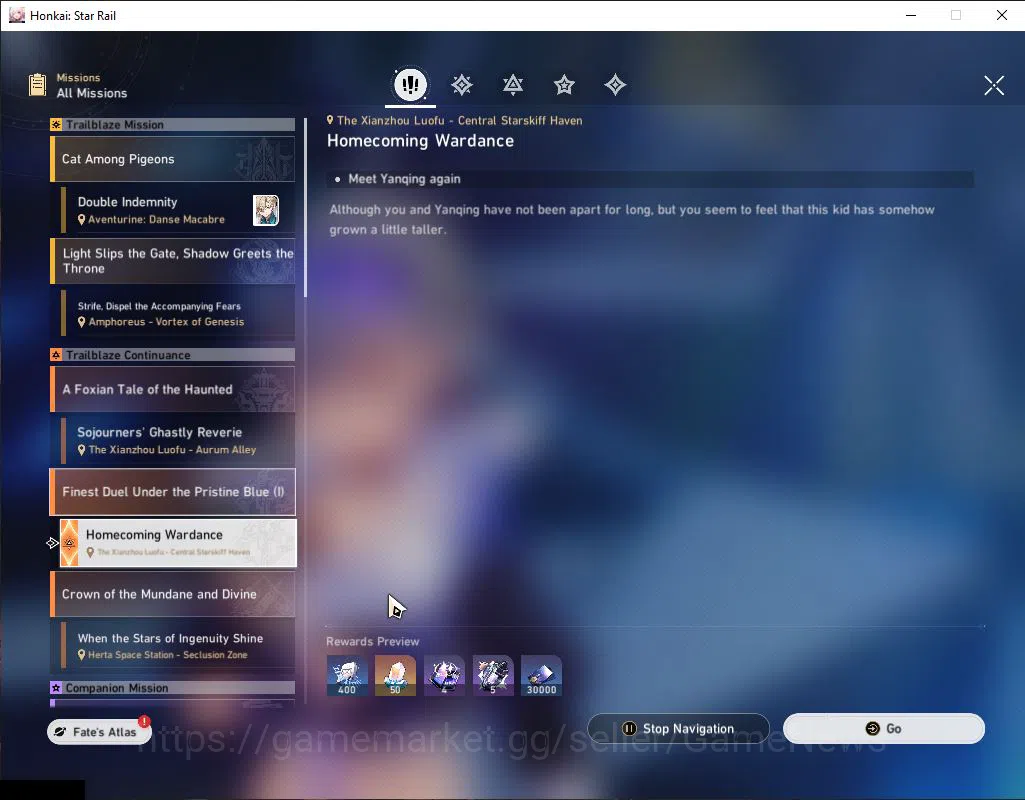Collapse the Trailblaze Mission section header

(x=173, y=124)
